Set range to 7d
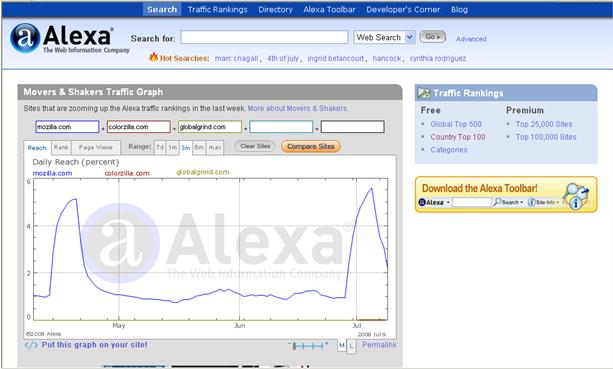 coord(160,147)
